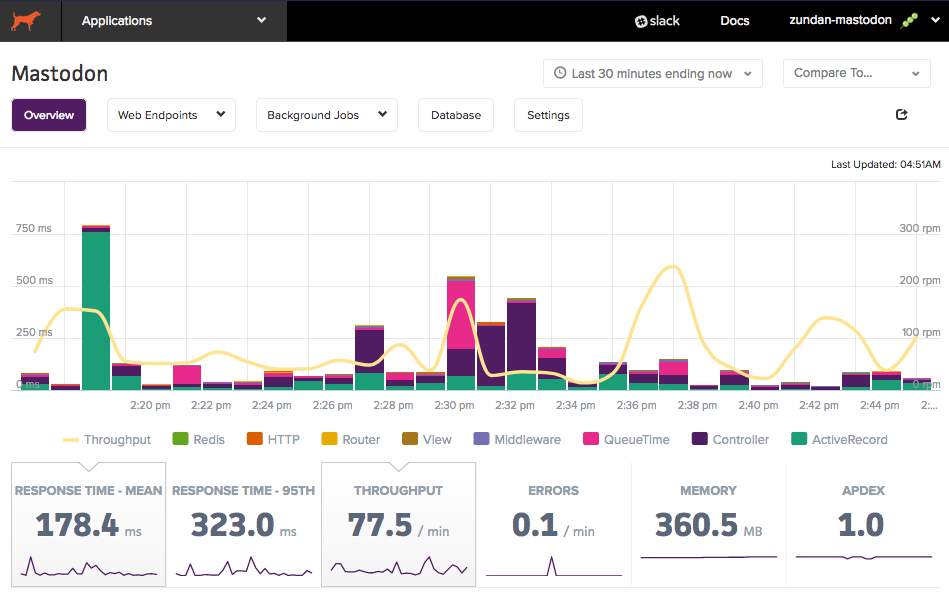Toggle Middleware series in legend
This screenshot has height=598, width=949.
517,439
